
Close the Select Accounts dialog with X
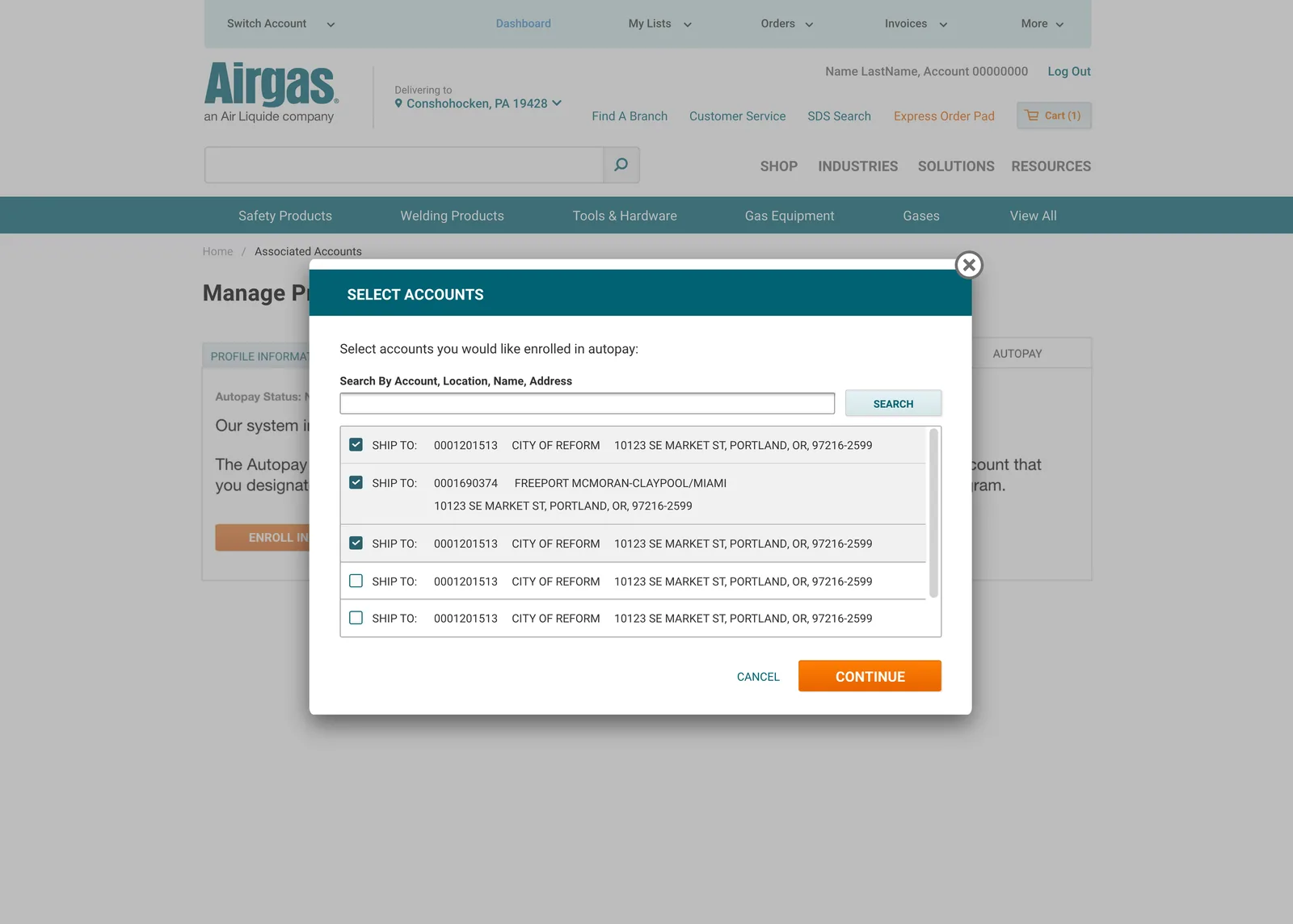(x=969, y=265)
